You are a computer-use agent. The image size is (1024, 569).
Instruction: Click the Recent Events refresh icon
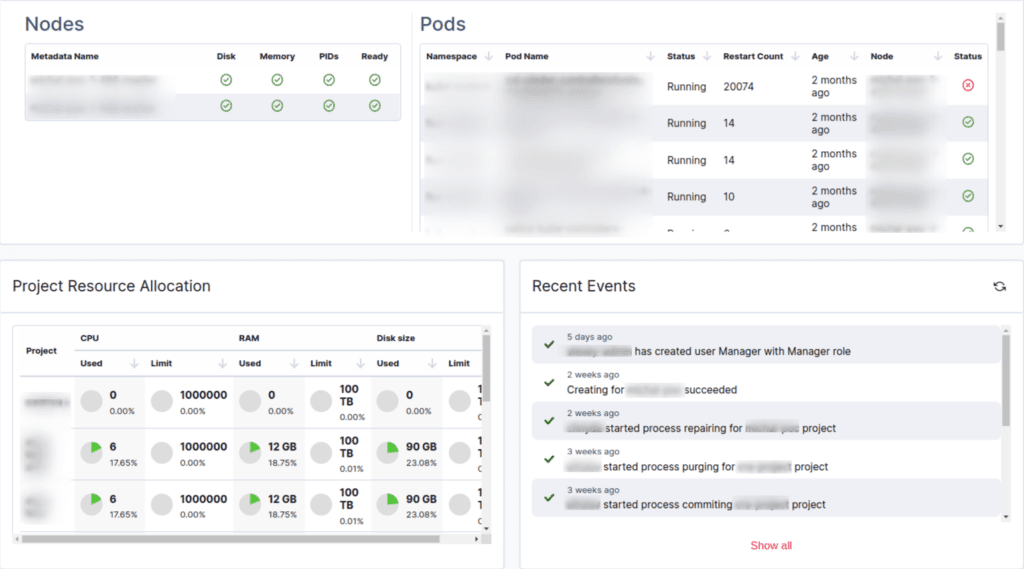pos(999,287)
